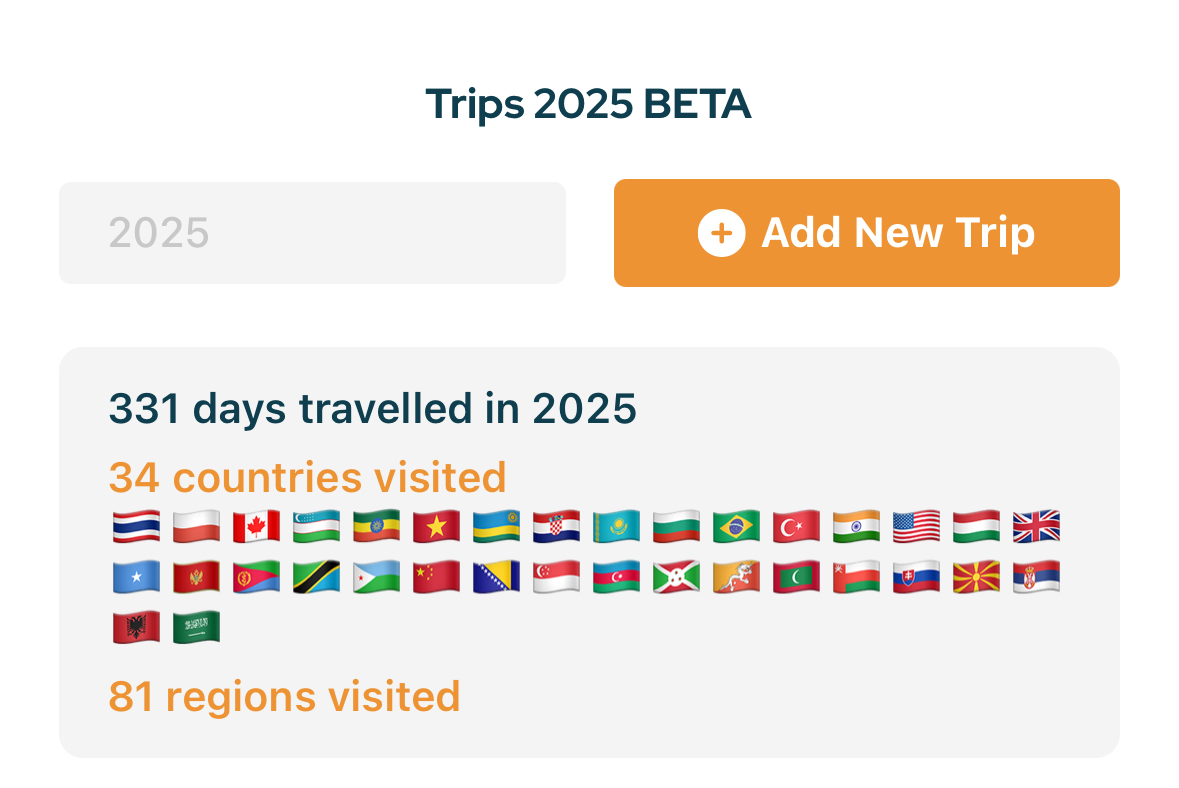Click the Thailand flag icon
The image size is (1179, 788).
(137, 527)
